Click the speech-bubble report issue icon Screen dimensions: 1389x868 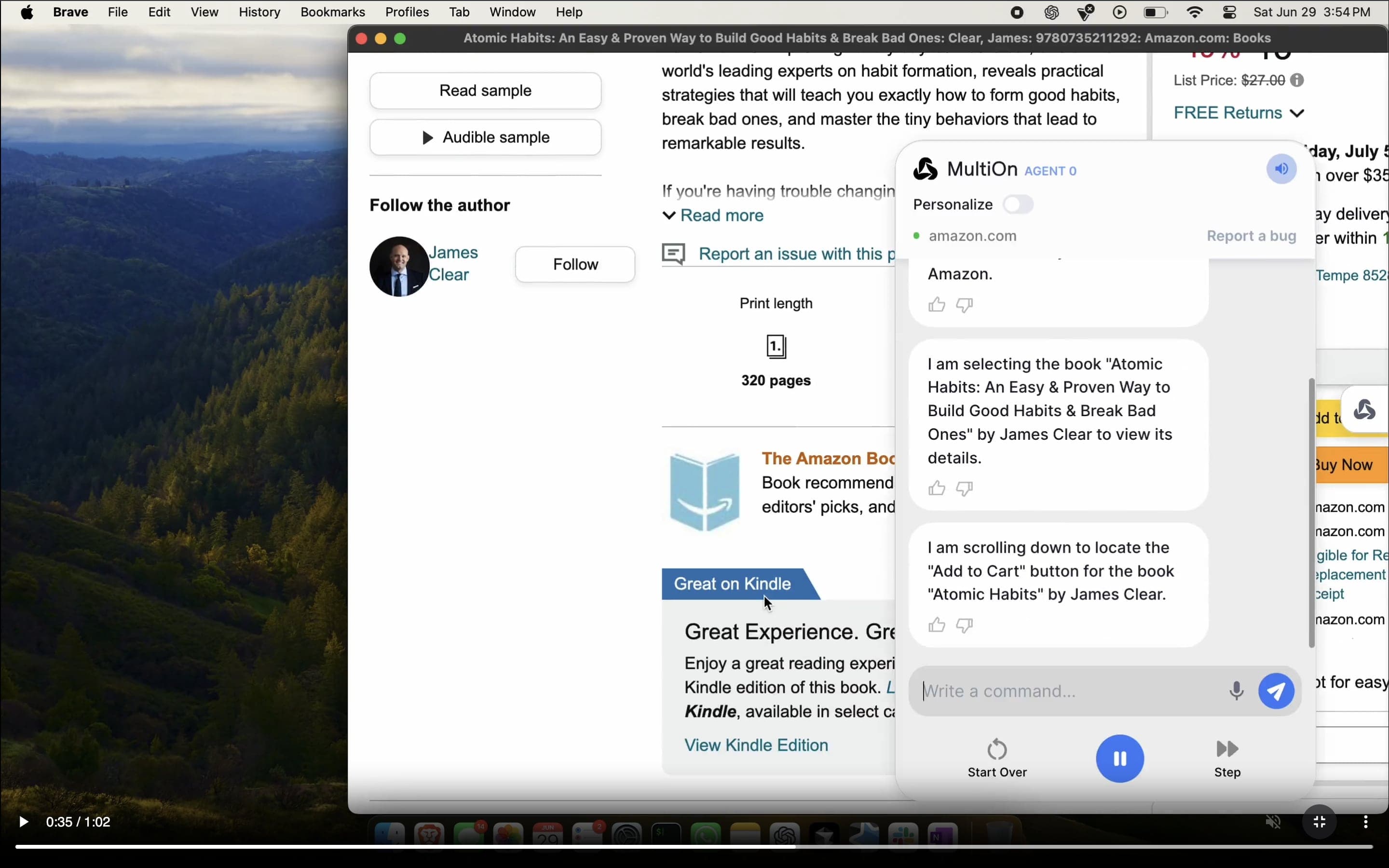point(673,253)
